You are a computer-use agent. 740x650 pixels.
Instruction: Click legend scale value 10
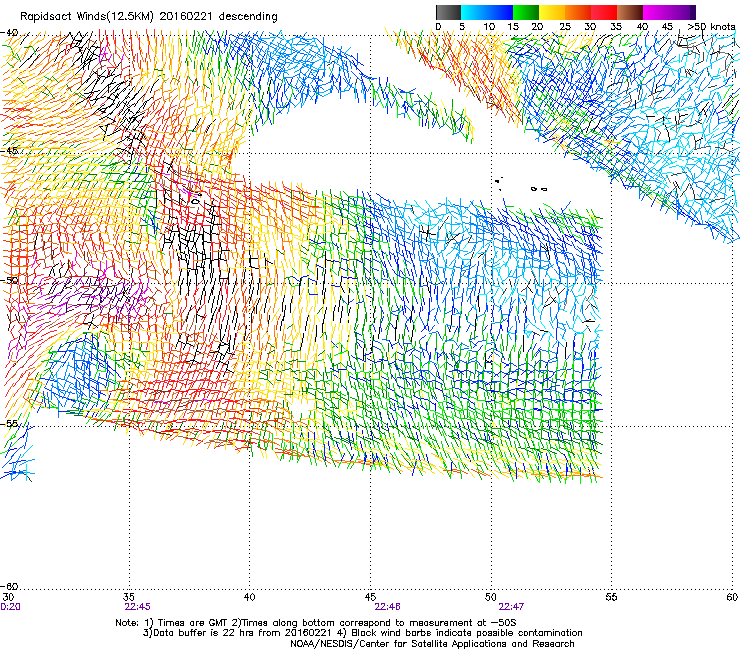pyautogui.click(x=489, y=27)
